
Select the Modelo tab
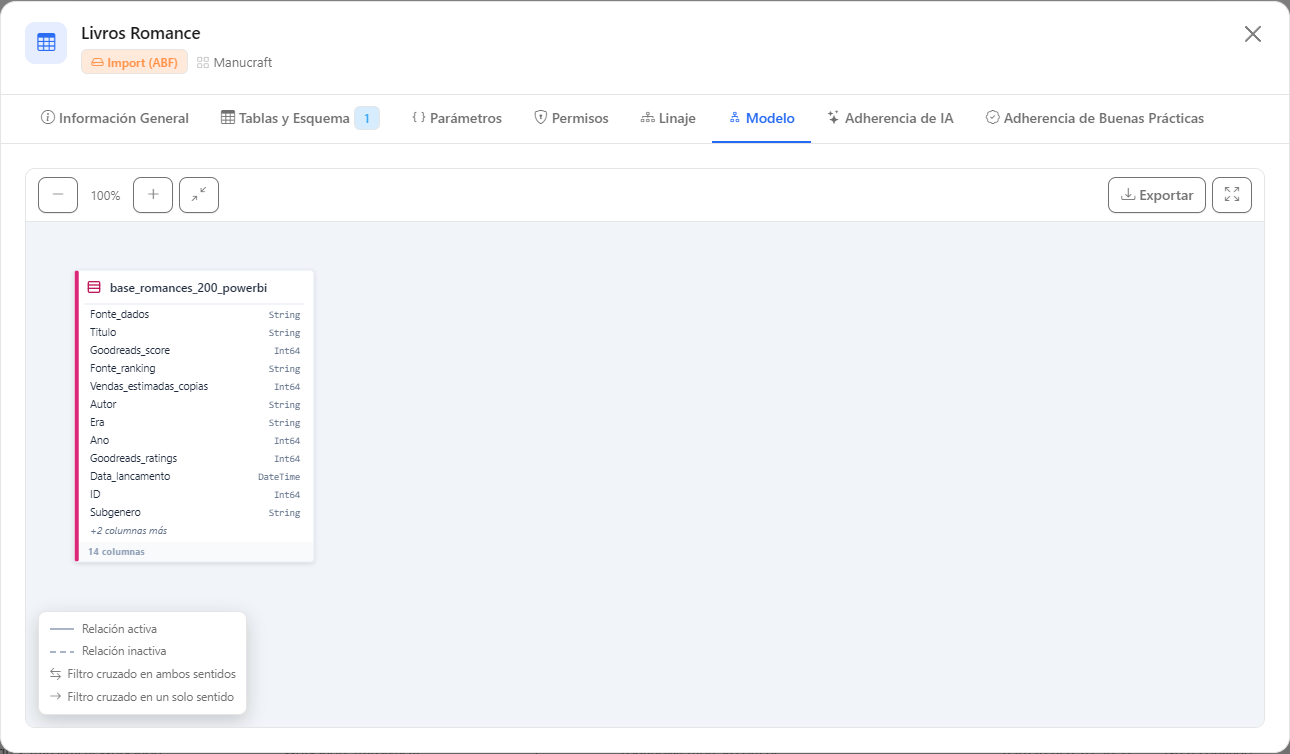click(x=761, y=118)
